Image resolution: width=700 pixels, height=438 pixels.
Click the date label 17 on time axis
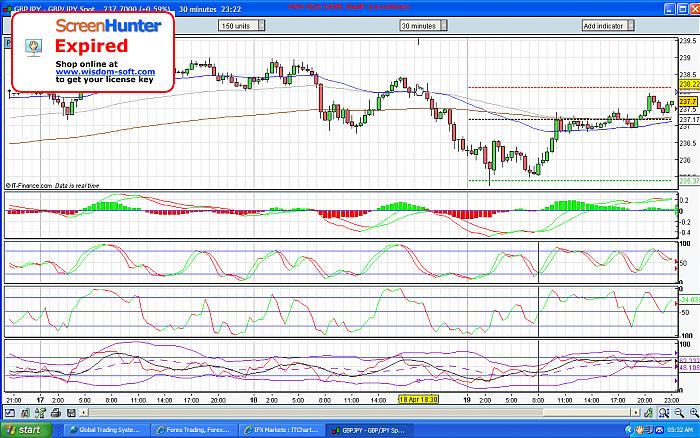coord(40,400)
